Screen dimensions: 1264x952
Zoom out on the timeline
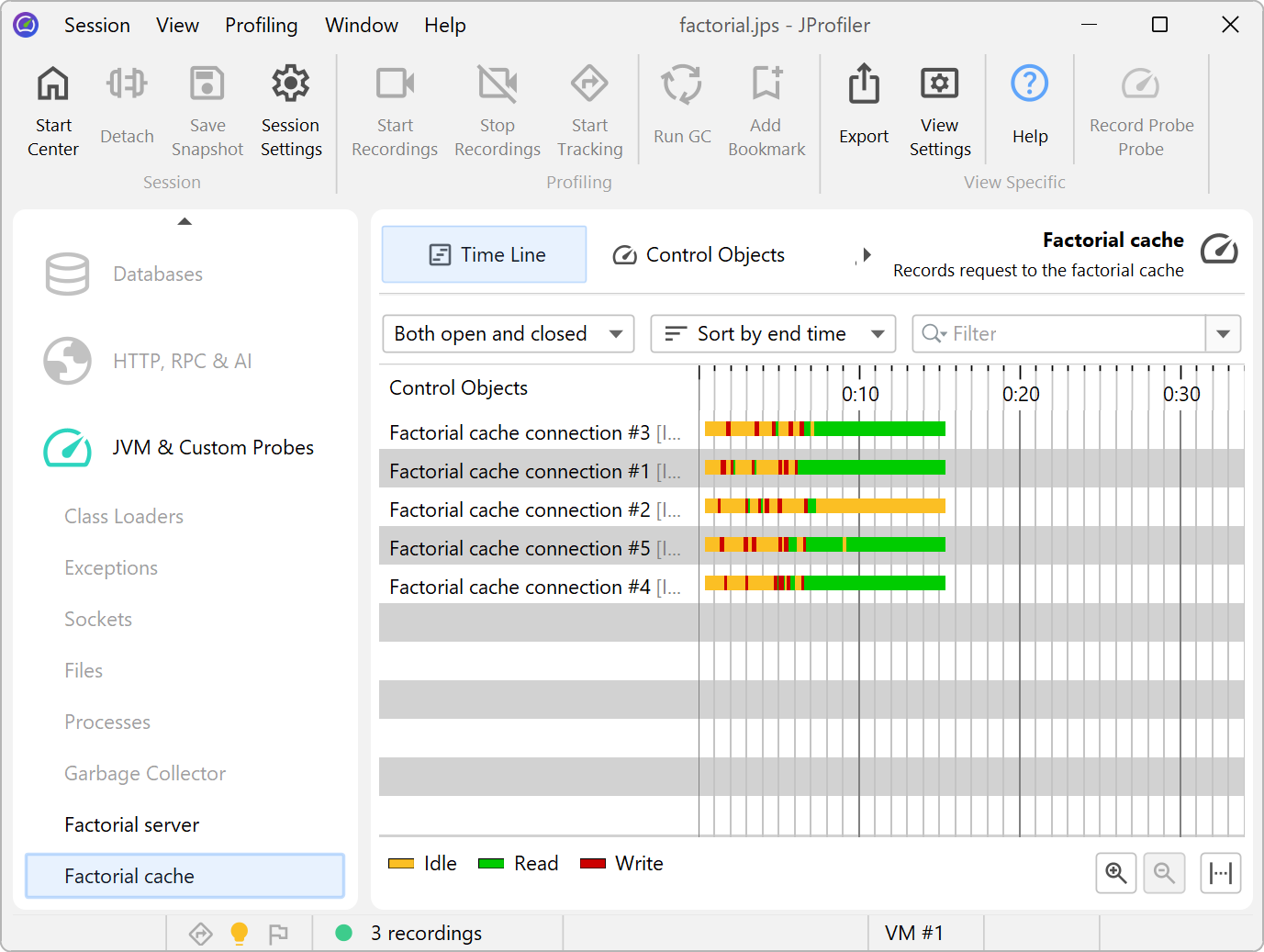(x=1164, y=872)
